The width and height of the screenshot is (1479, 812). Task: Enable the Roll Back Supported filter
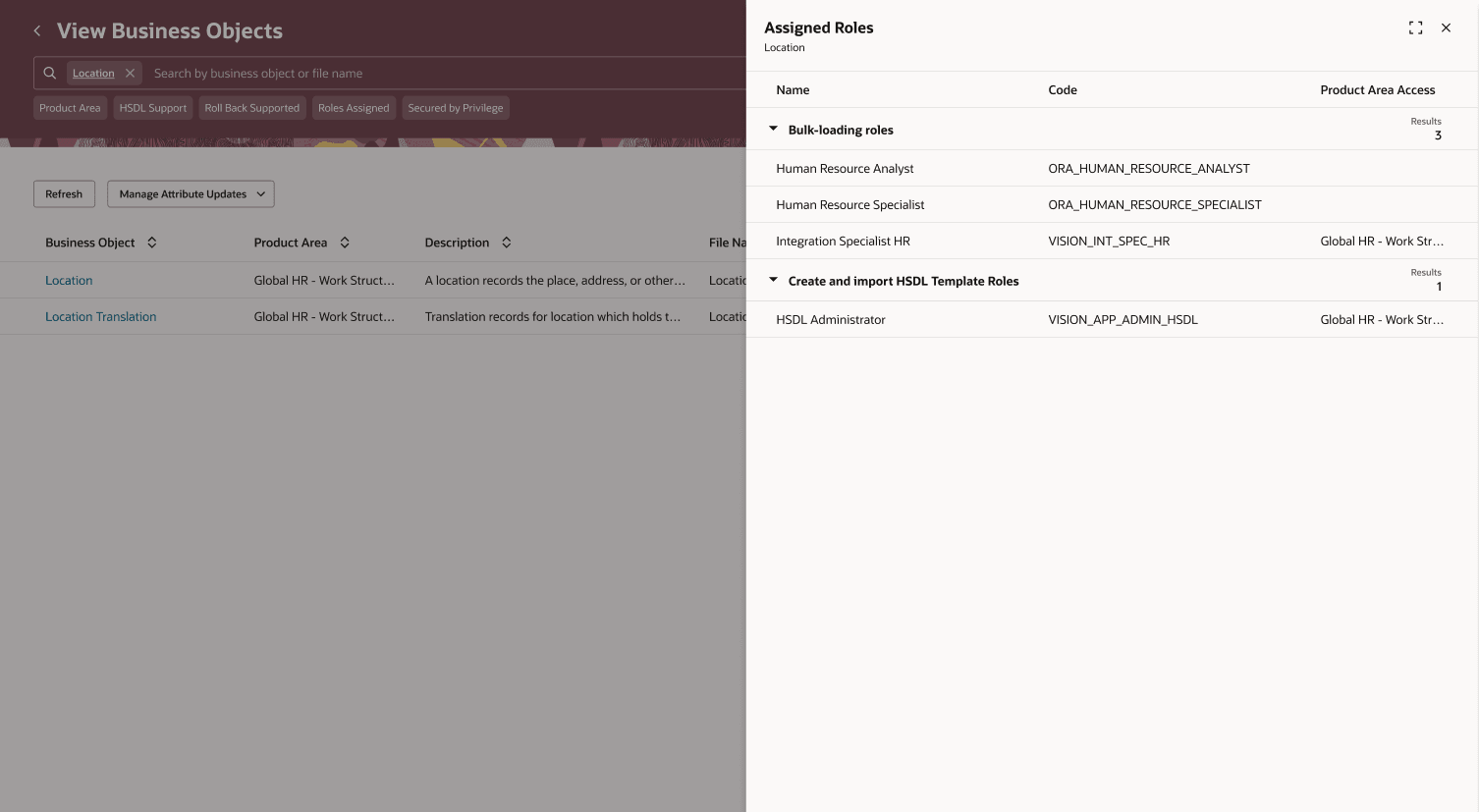click(251, 108)
